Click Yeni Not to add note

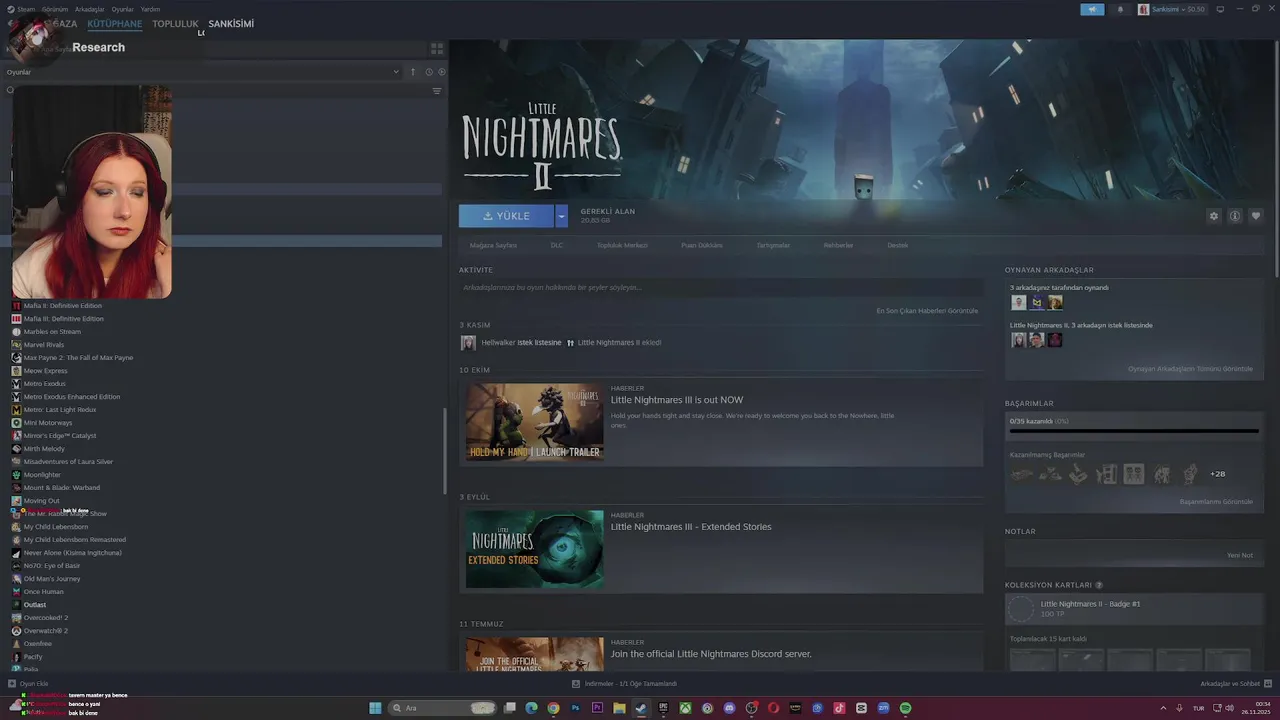[x=1240, y=555]
